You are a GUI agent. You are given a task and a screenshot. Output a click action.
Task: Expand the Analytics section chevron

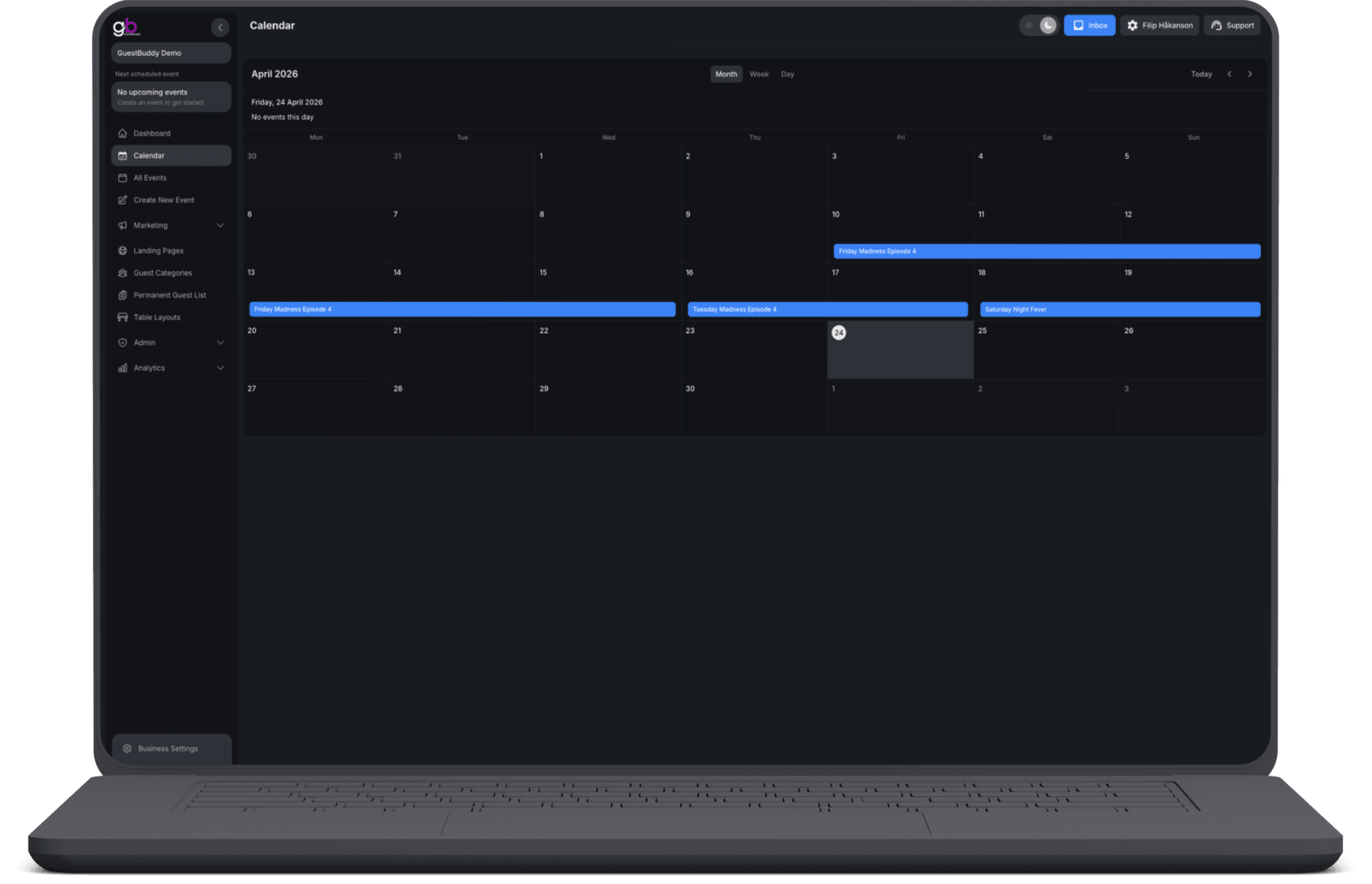click(x=220, y=368)
